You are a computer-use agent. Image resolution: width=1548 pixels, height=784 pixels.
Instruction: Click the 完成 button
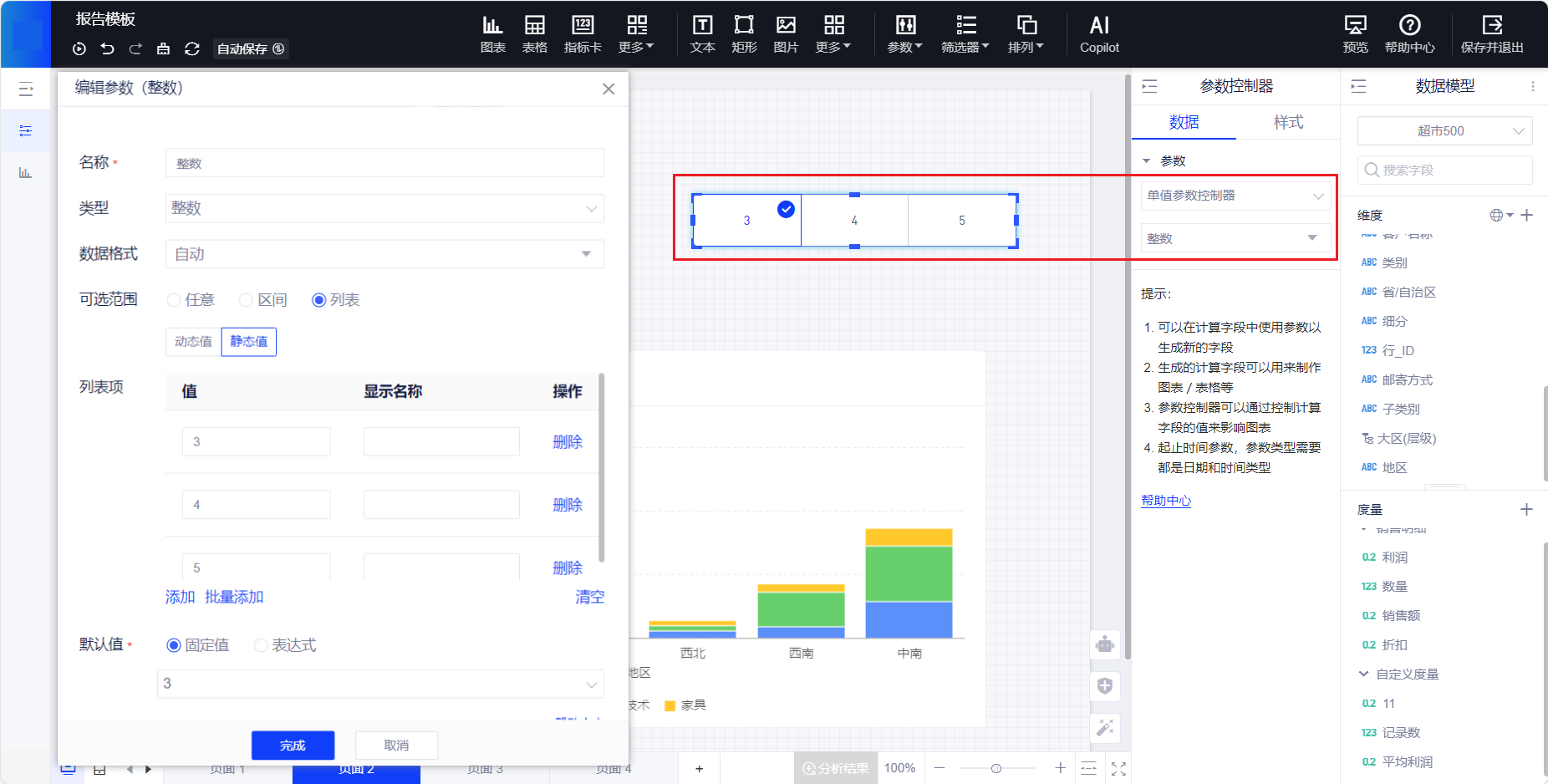click(293, 746)
